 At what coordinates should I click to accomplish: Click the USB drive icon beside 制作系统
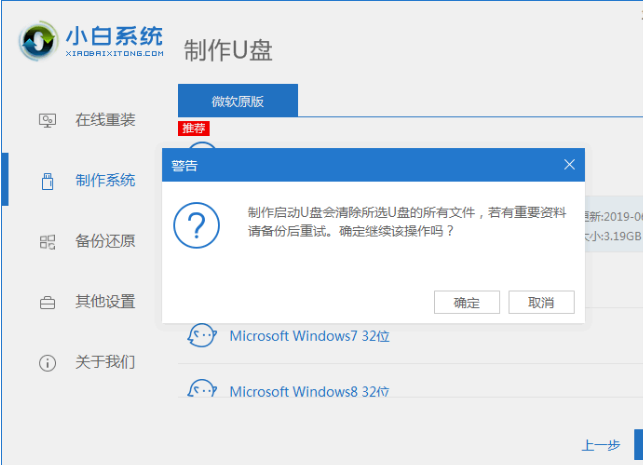pyautogui.click(x=48, y=181)
